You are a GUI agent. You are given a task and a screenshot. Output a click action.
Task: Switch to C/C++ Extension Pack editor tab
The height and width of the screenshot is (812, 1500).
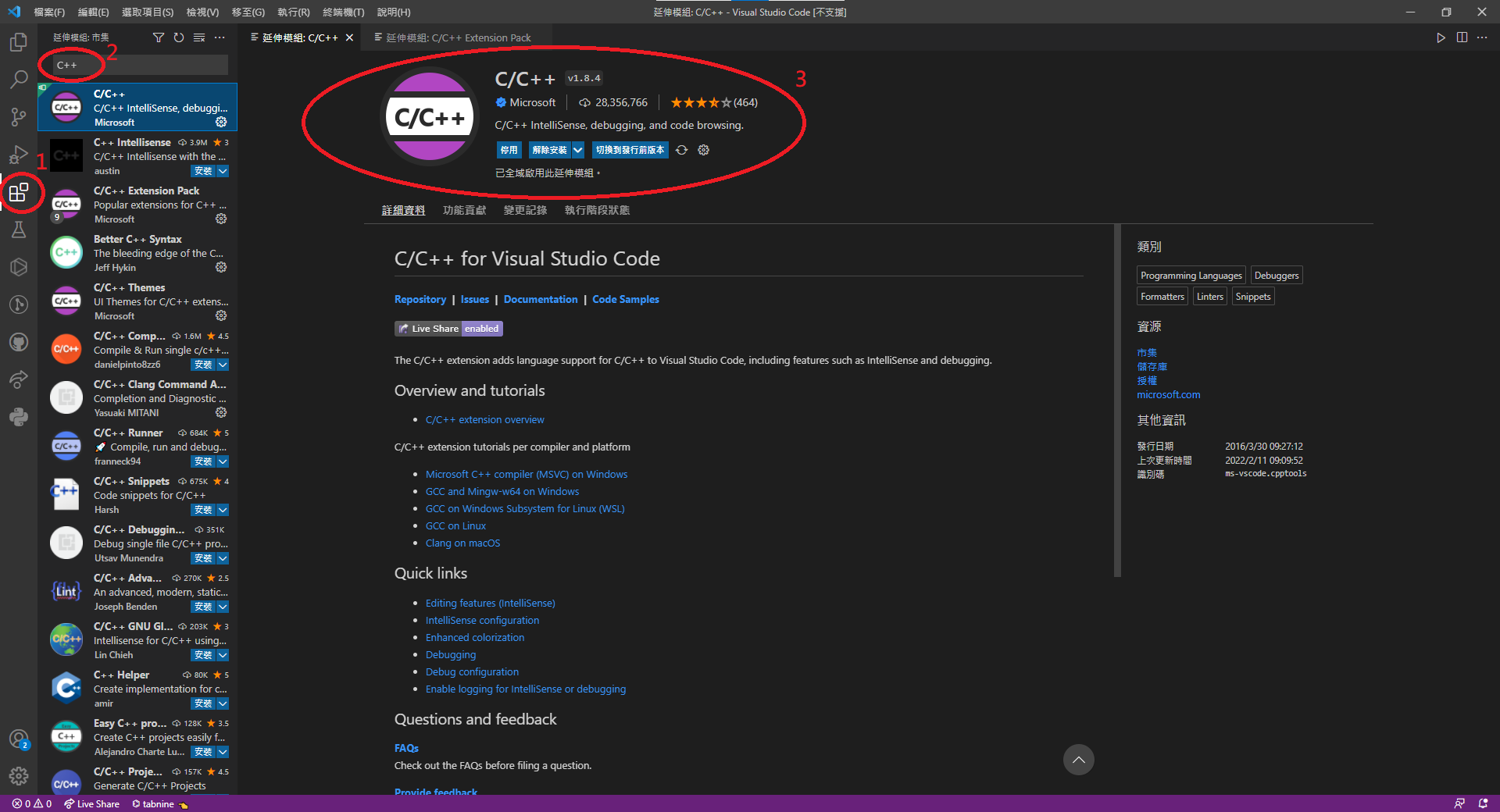coord(456,37)
